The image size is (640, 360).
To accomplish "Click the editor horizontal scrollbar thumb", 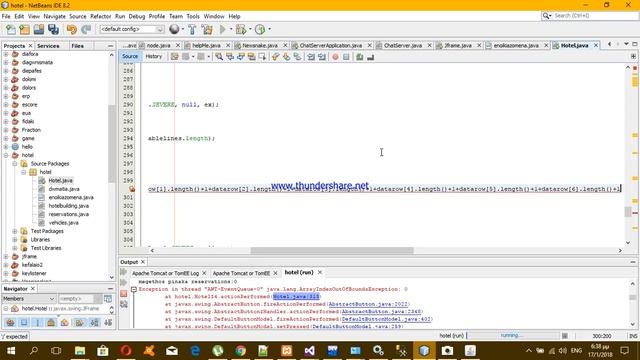I will point(332,251).
